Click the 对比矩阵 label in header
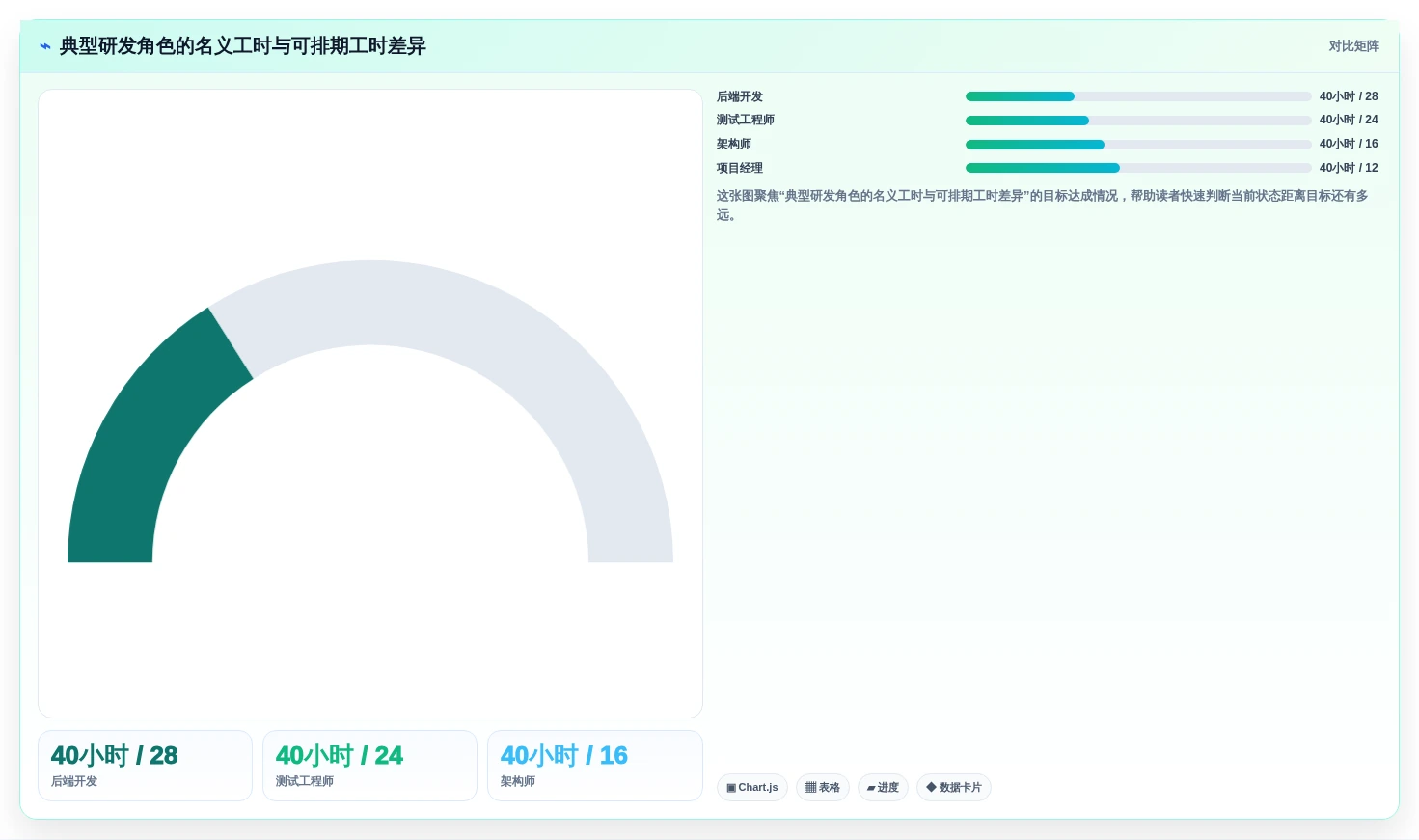The image size is (1419, 840). tap(1353, 46)
